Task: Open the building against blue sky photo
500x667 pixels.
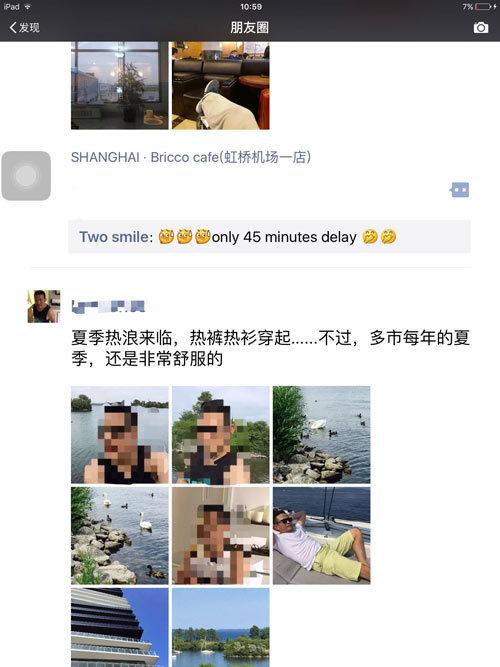Action: [x=120, y=627]
